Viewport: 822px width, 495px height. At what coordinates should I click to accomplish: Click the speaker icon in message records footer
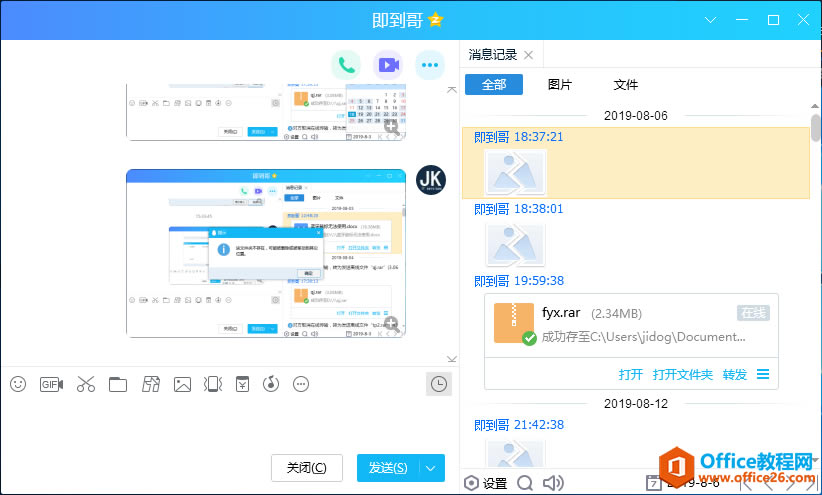click(x=553, y=483)
